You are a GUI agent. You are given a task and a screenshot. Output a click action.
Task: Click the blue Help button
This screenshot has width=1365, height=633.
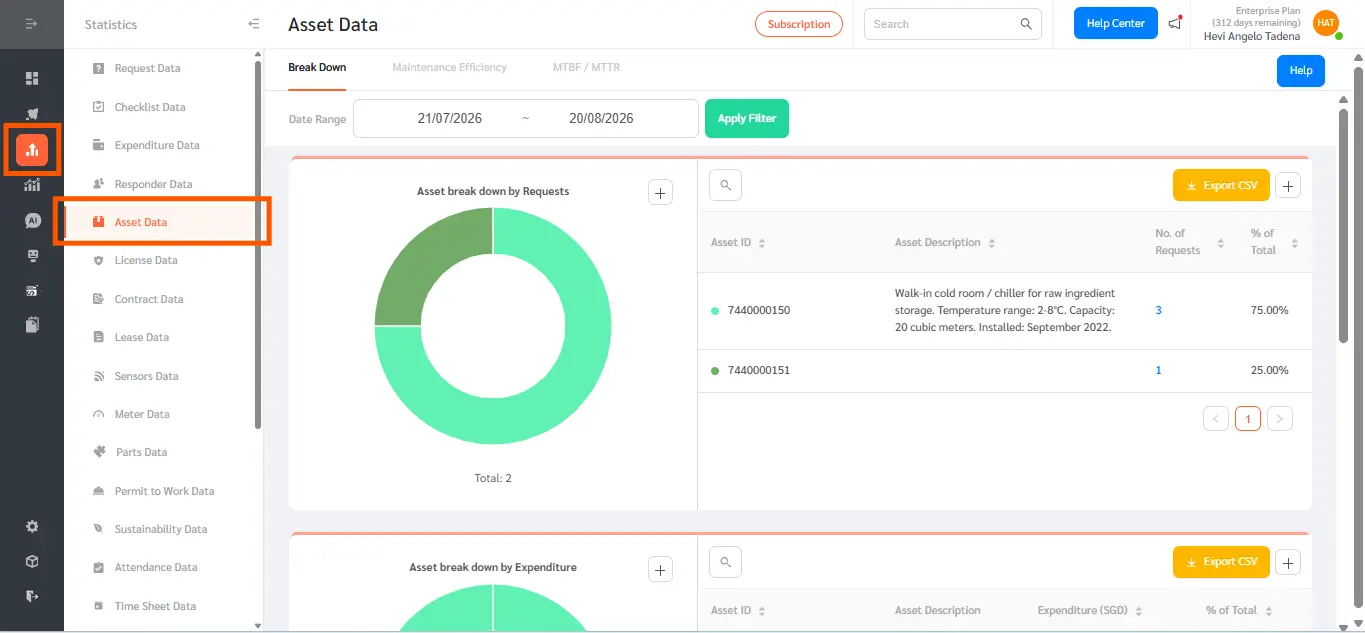(x=1300, y=71)
